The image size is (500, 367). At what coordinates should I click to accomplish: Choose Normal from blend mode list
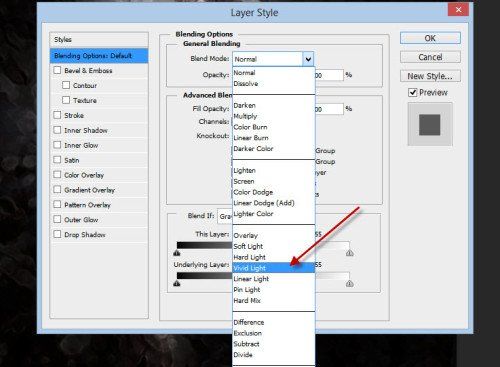tap(274, 73)
